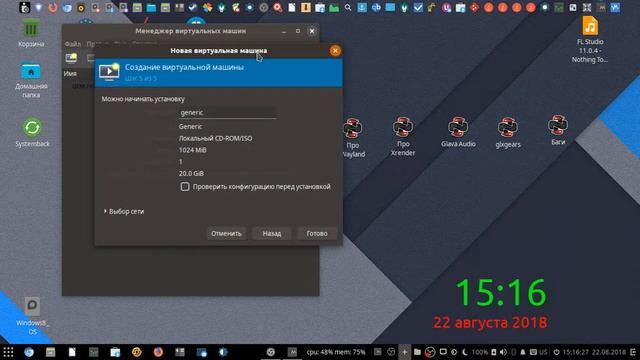The height and width of the screenshot is (360, 640).
Task: Click the Готово button to finish
Action: click(317, 233)
